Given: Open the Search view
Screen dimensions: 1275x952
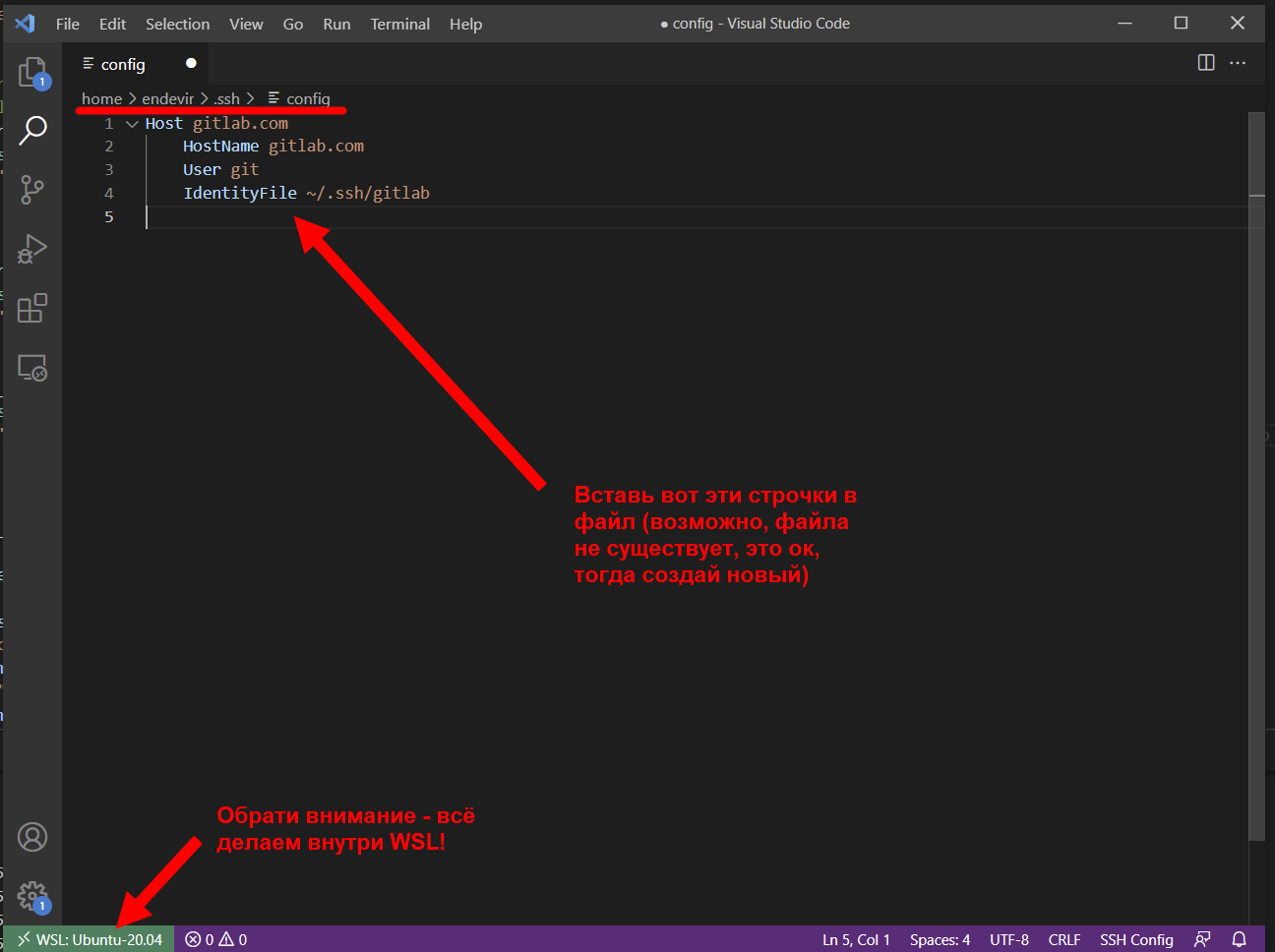Looking at the screenshot, I should pyautogui.click(x=32, y=130).
